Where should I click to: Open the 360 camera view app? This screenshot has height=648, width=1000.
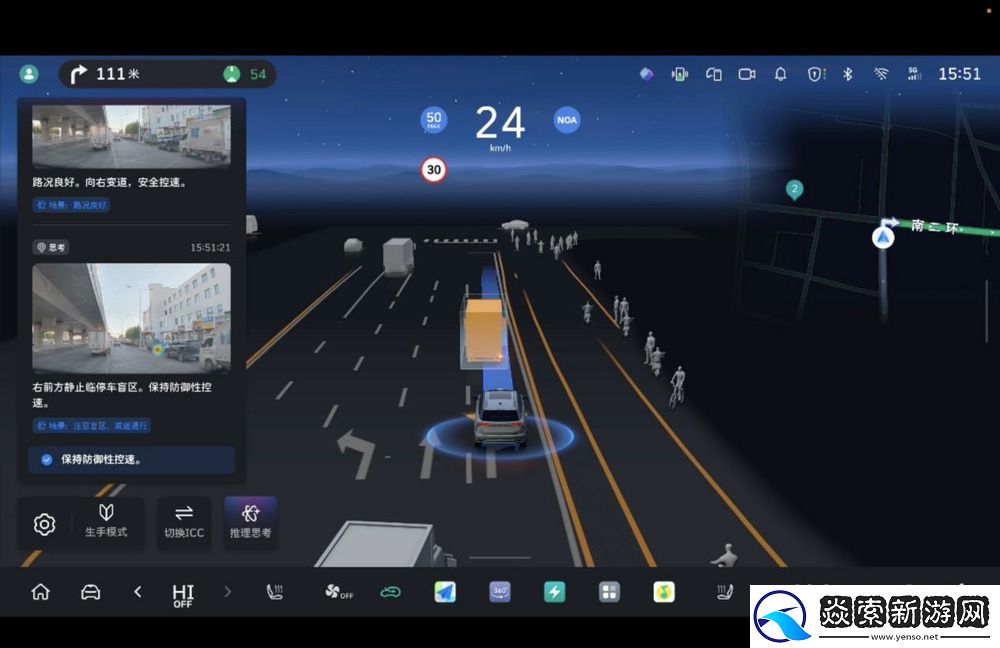point(500,592)
